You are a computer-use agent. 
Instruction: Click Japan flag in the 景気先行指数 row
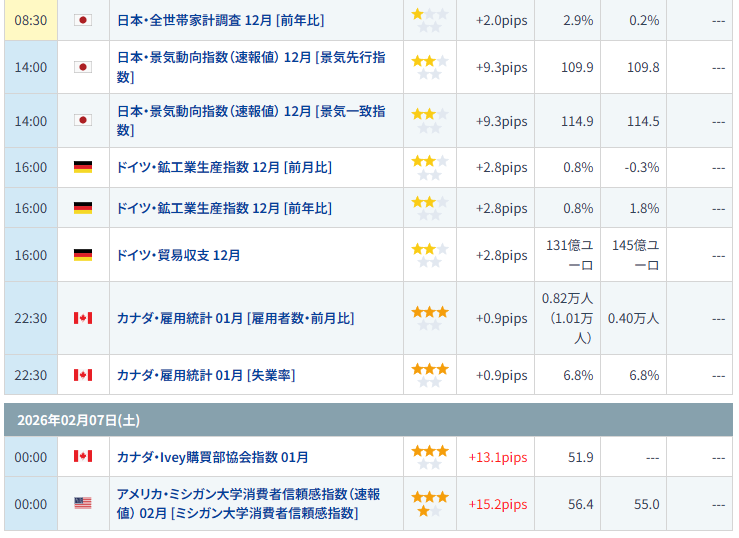point(83,67)
